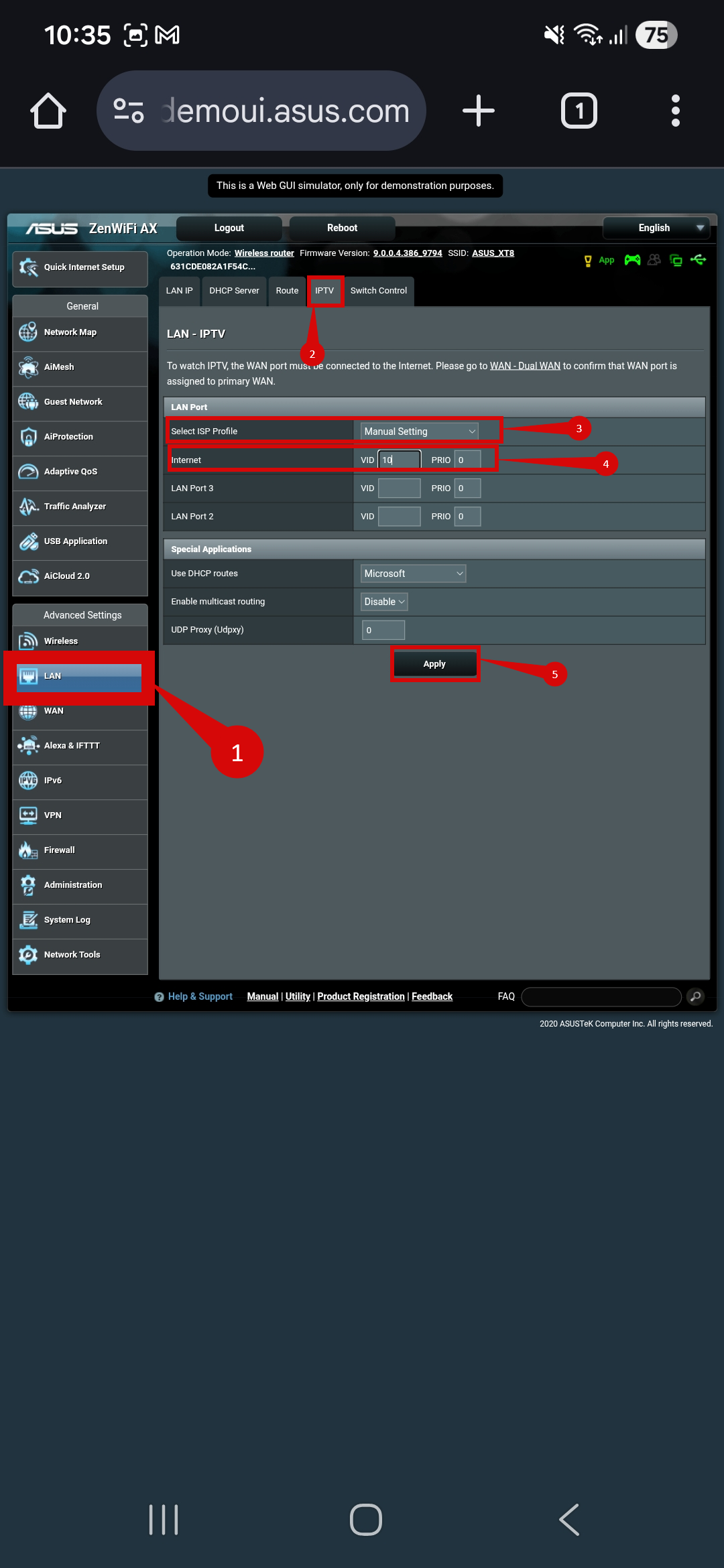Screen dimensions: 724x1568
Task: Switch to the Switch Control tab
Action: [379, 291]
